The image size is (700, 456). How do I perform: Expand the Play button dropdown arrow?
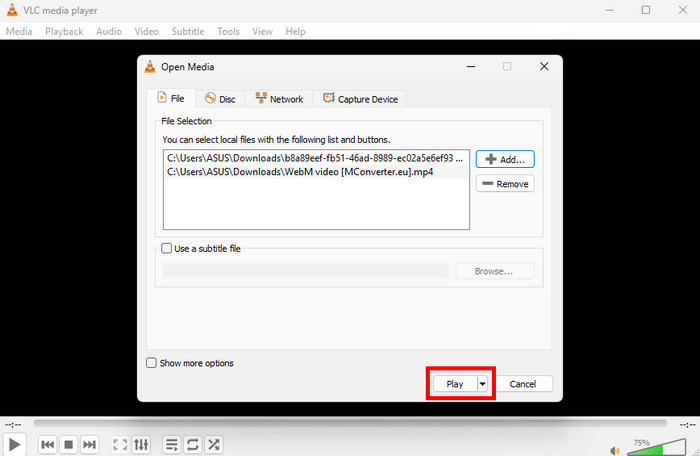point(482,384)
